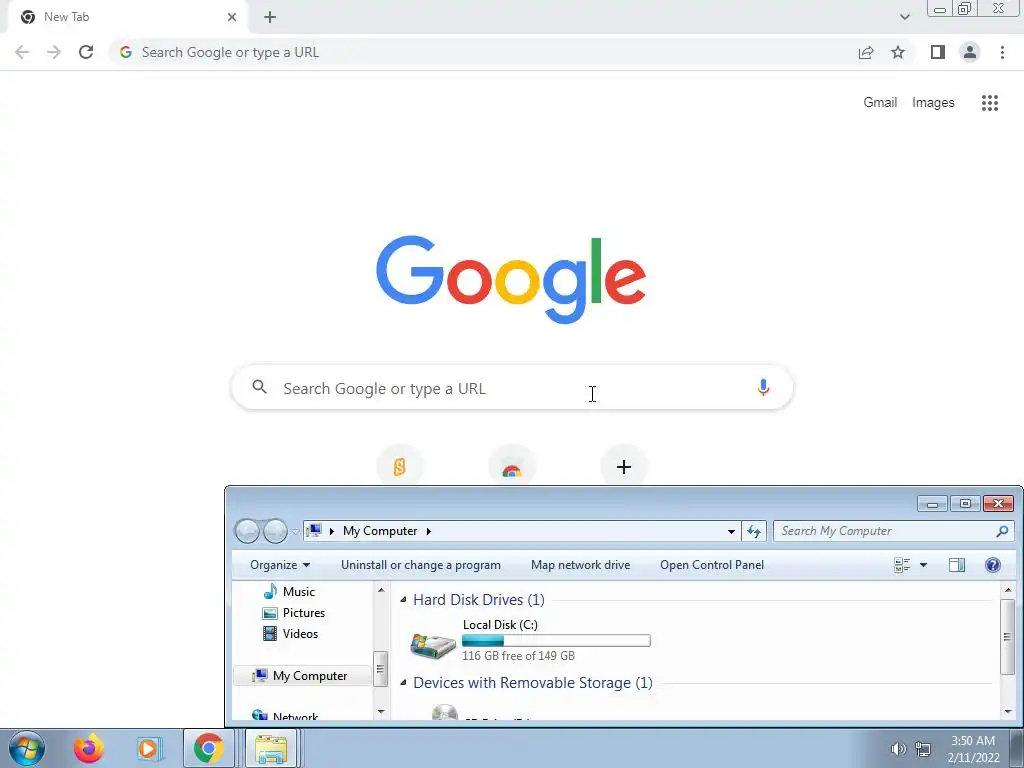
Task: Open Google apps grid
Action: 990,103
